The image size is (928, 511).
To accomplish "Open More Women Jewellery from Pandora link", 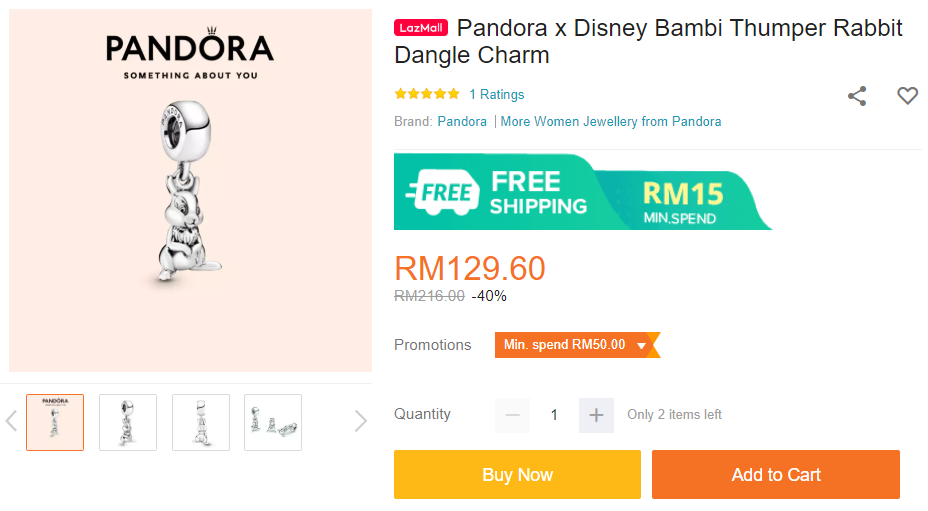I will (611, 121).
